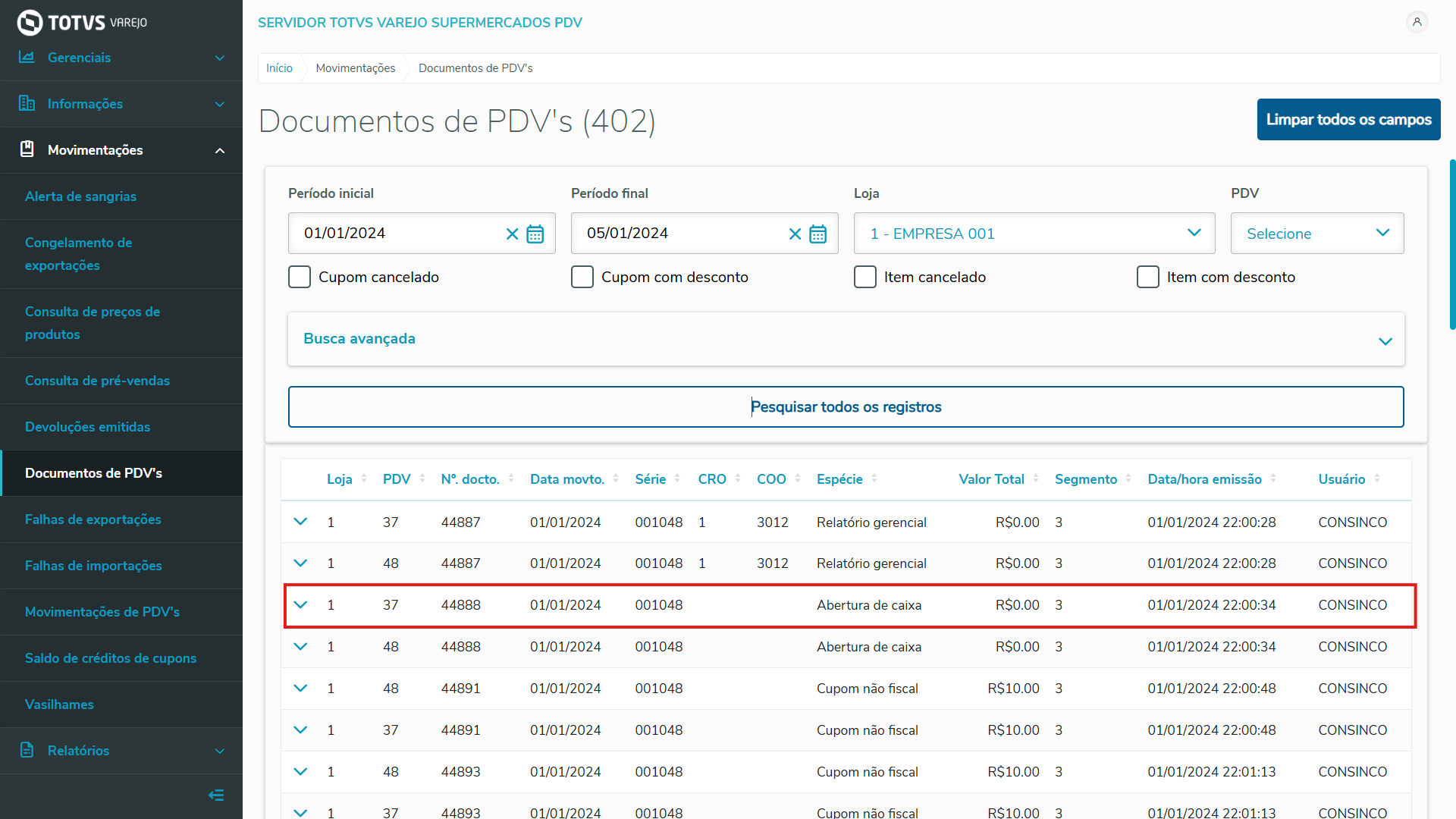Viewport: 1456px width, 819px height.
Task: Click Pesquisar todos os registros button
Action: point(846,407)
